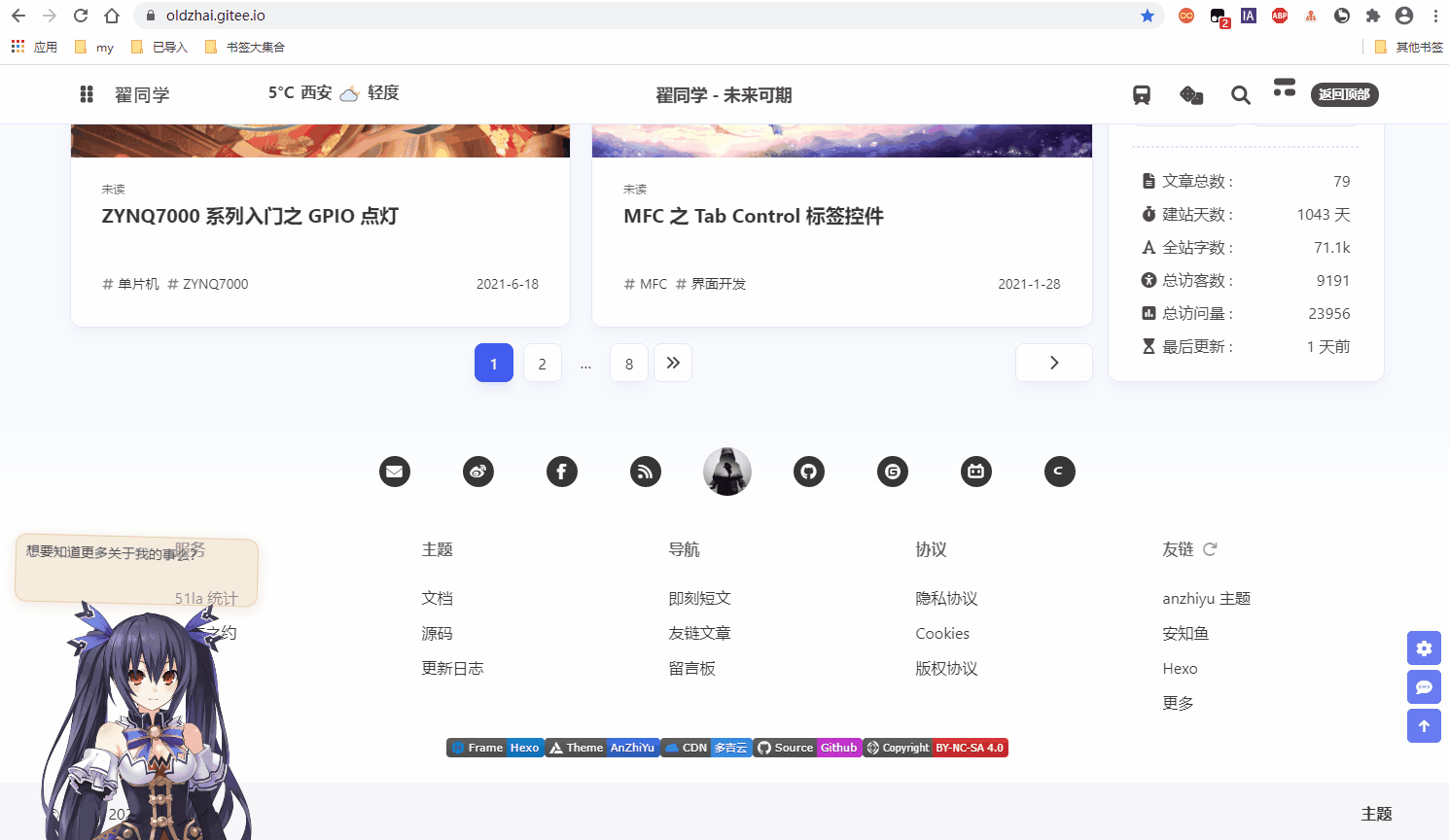
Task: Open the 更新日志 footer link
Action: (x=453, y=668)
